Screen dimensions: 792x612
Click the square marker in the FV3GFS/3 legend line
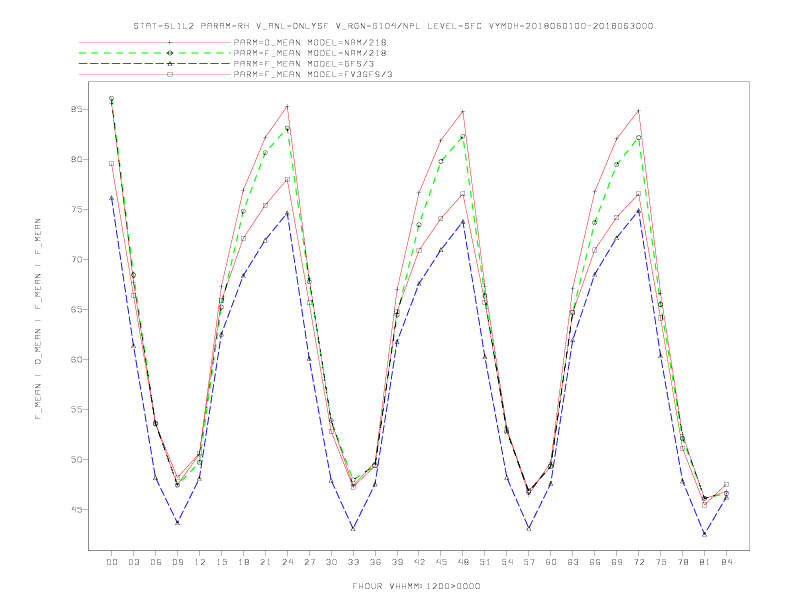click(x=170, y=74)
